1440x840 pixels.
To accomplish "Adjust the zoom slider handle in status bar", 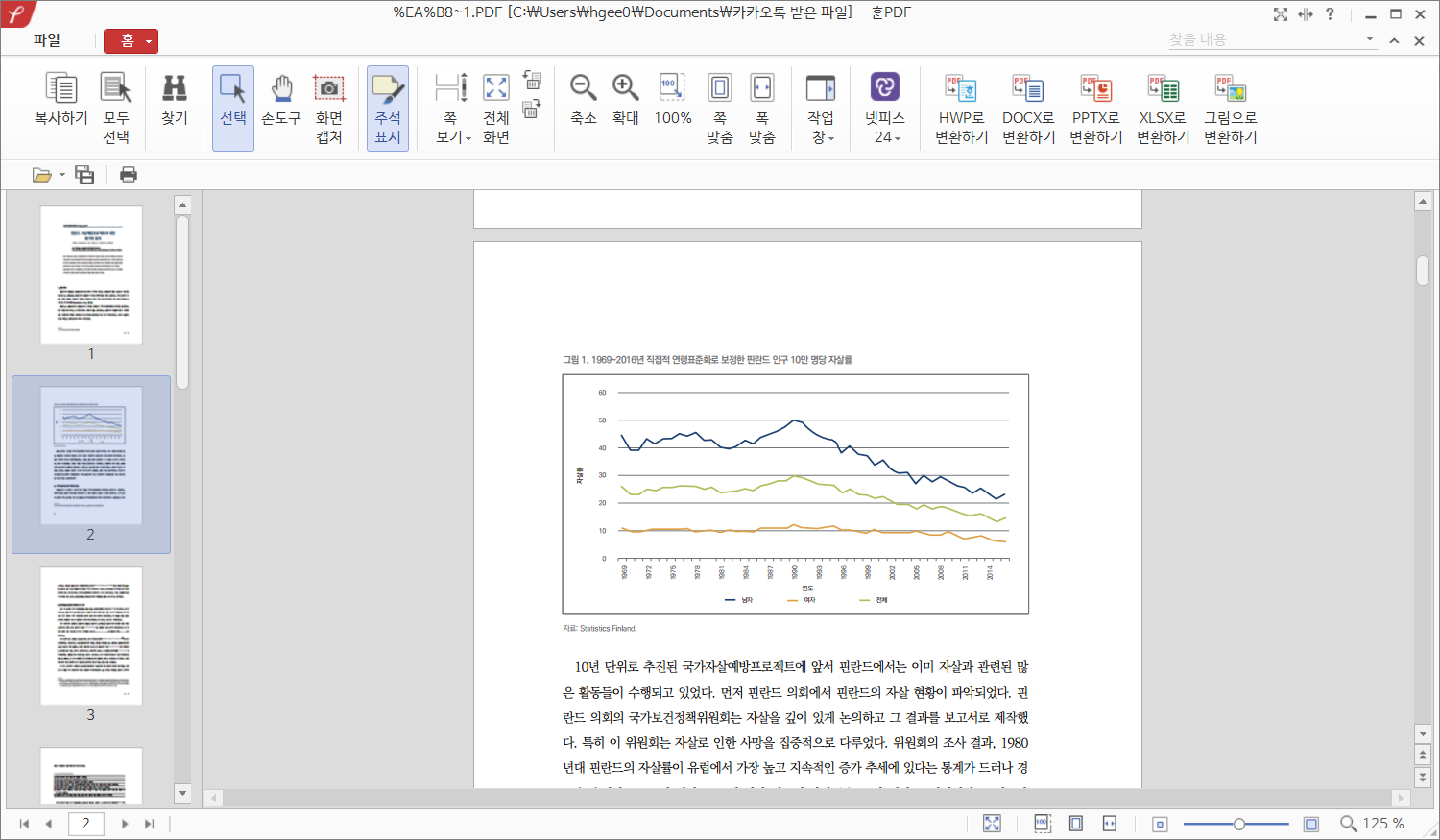I will (1239, 824).
